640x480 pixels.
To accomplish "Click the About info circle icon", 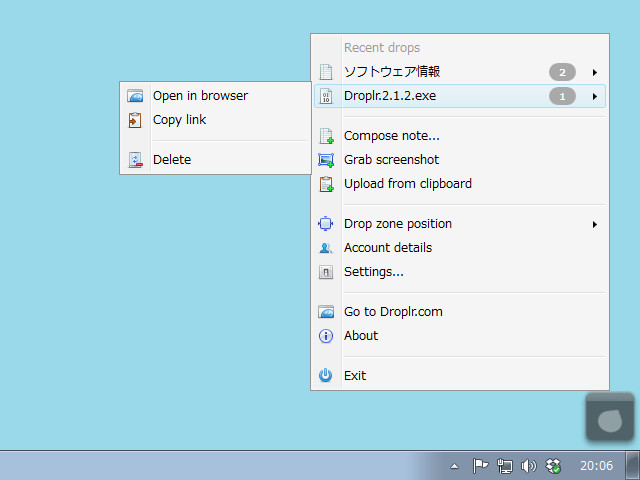I will coord(326,336).
